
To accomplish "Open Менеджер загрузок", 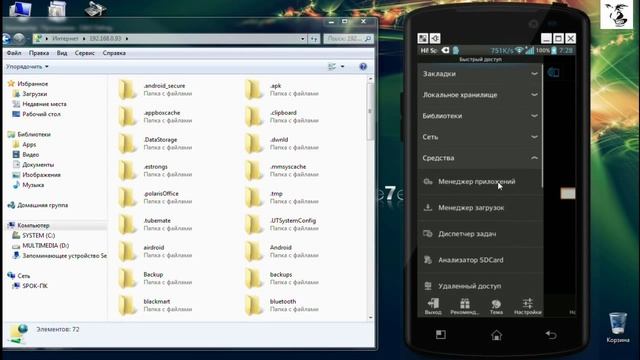I will click(x=480, y=208).
